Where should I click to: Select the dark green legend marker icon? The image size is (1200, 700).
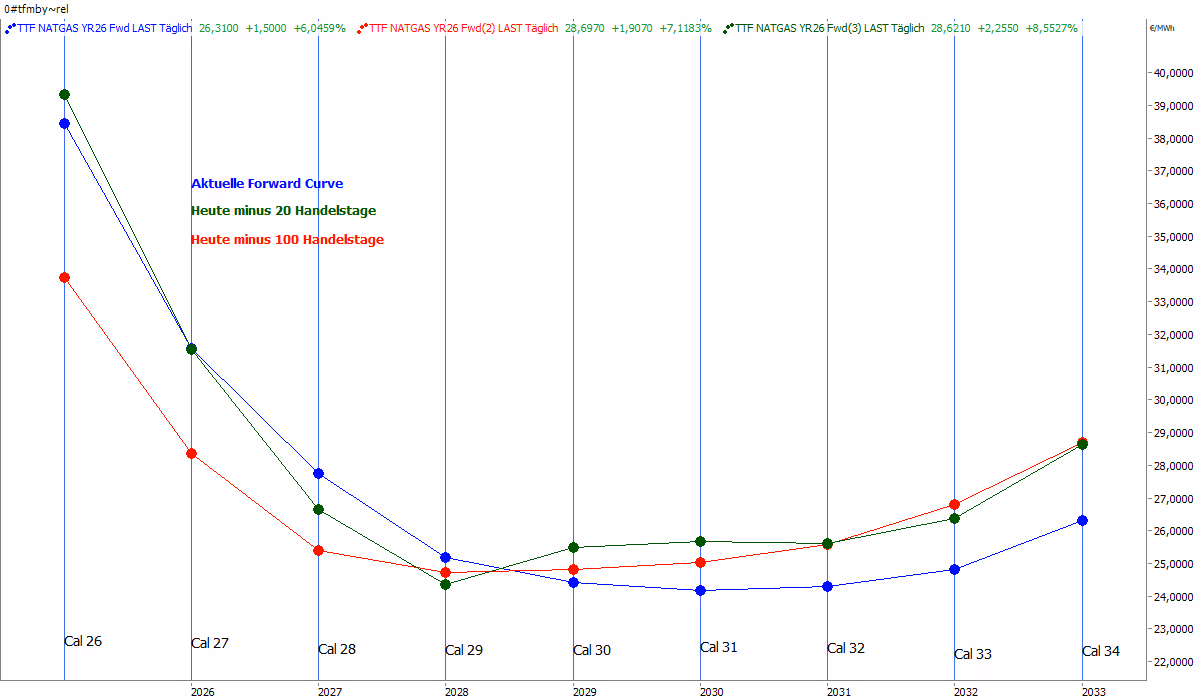(x=728, y=29)
